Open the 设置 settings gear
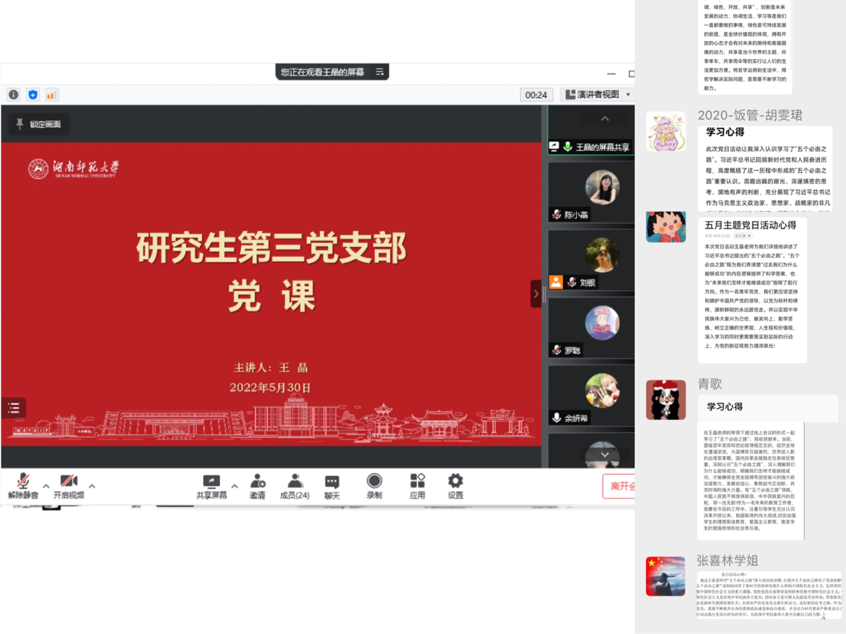Viewport: 846px width, 634px height. 455,486
